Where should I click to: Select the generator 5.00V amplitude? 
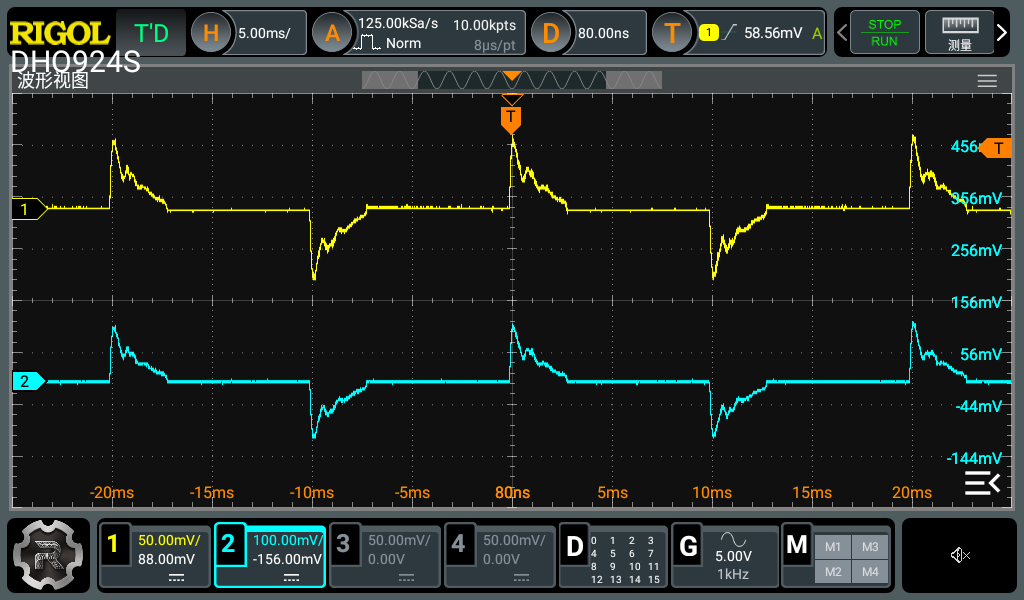pos(733,556)
